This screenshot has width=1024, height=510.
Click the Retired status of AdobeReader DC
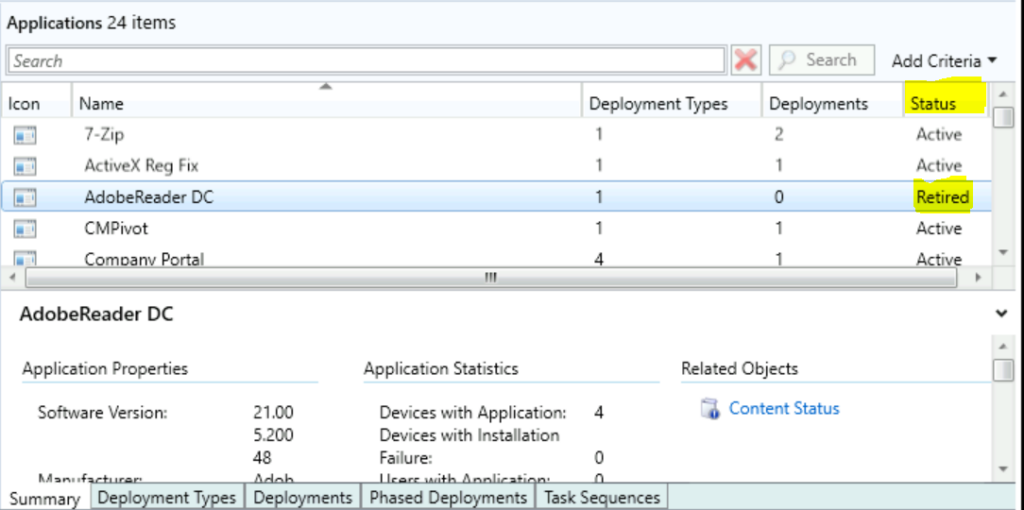(x=943, y=197)
